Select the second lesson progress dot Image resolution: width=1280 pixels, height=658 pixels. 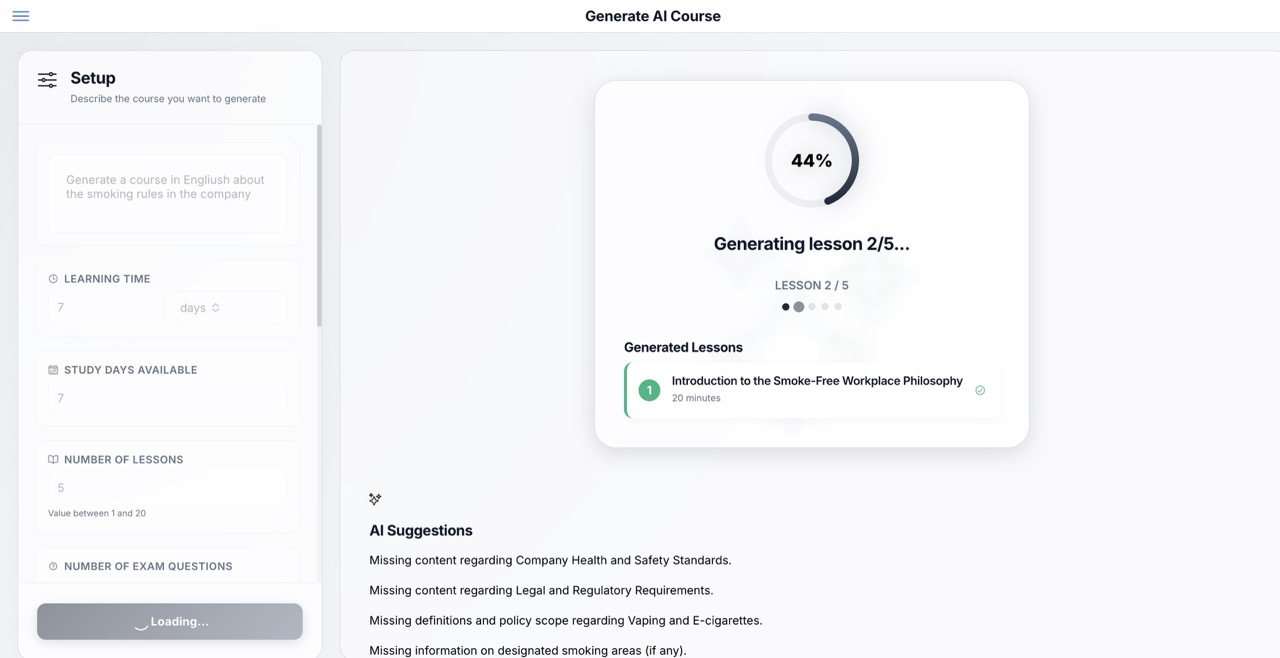798,306
